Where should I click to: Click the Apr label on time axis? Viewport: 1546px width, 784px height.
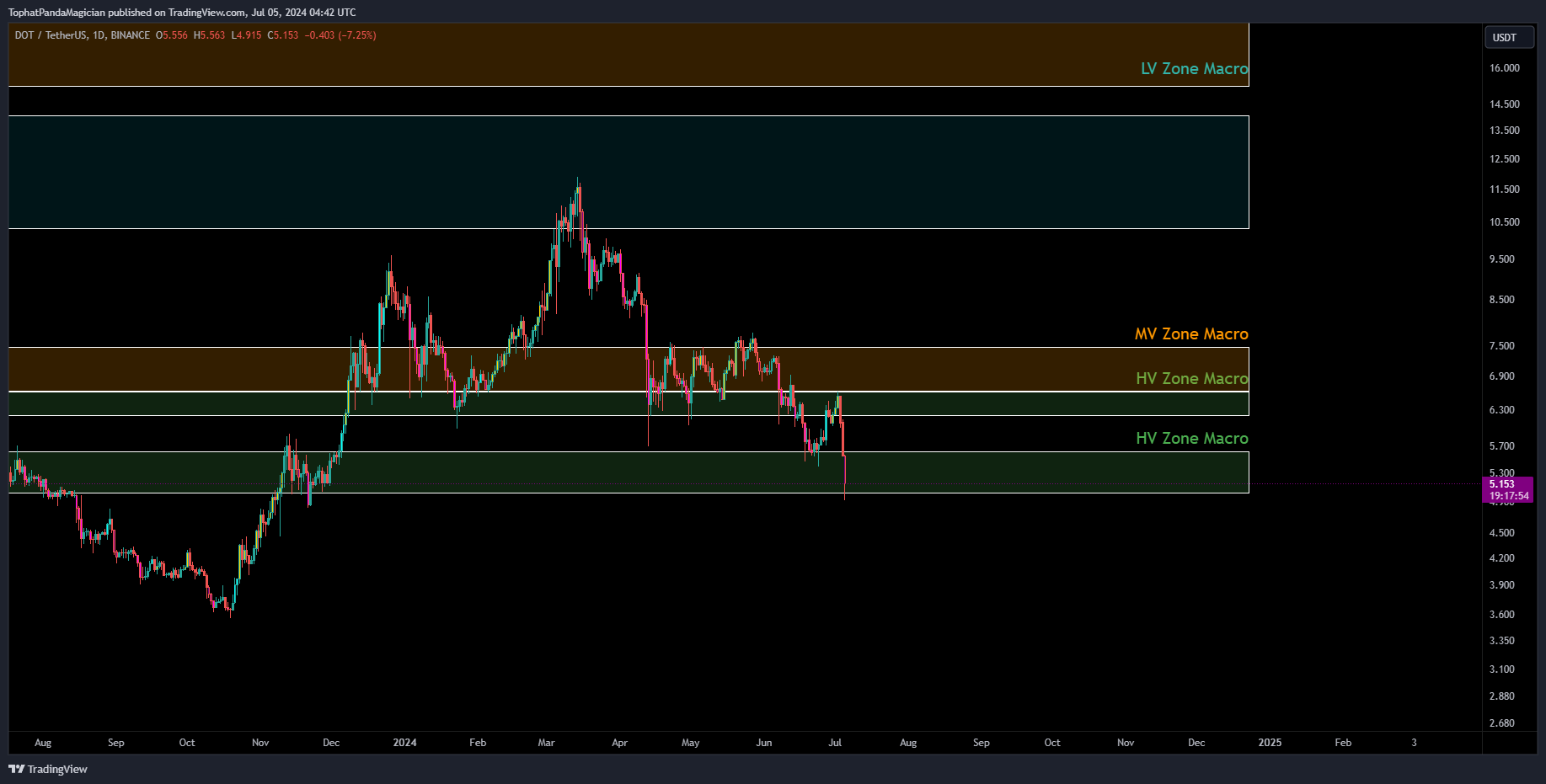coord(619,743)
